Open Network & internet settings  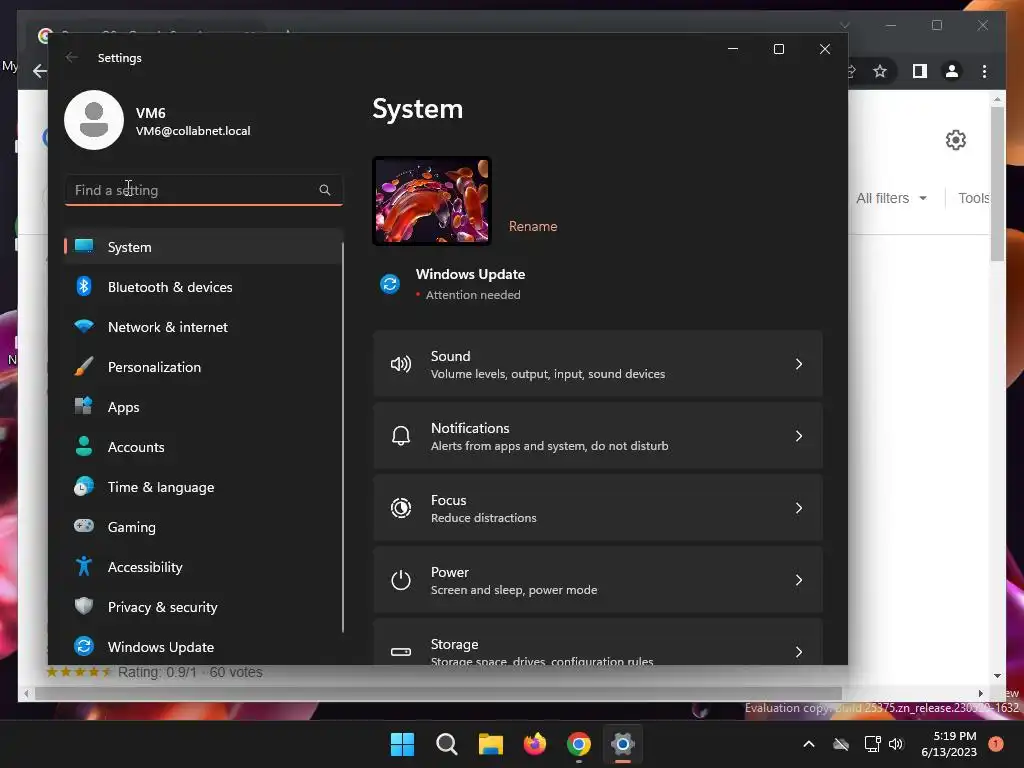coord(203,327)
